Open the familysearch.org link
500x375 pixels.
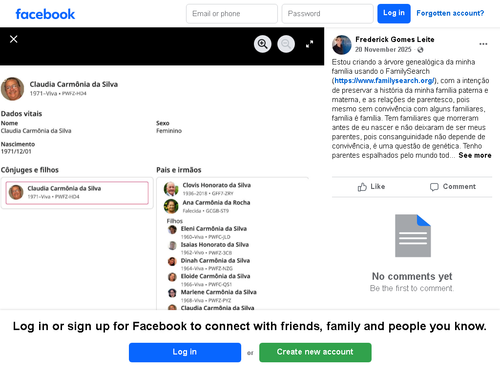tap(384, 81)
